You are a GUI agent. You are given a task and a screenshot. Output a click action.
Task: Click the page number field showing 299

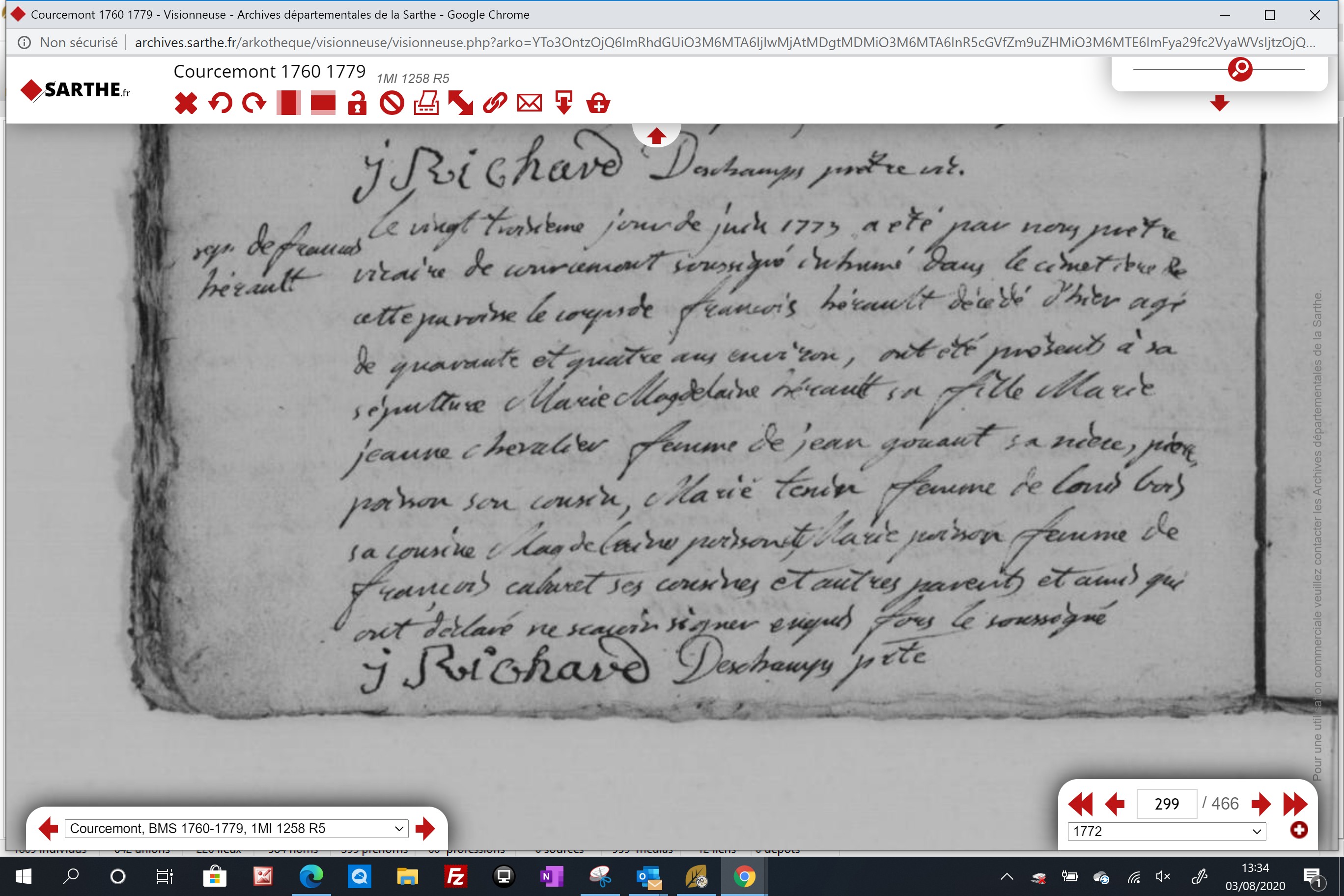click(1166, 804)
